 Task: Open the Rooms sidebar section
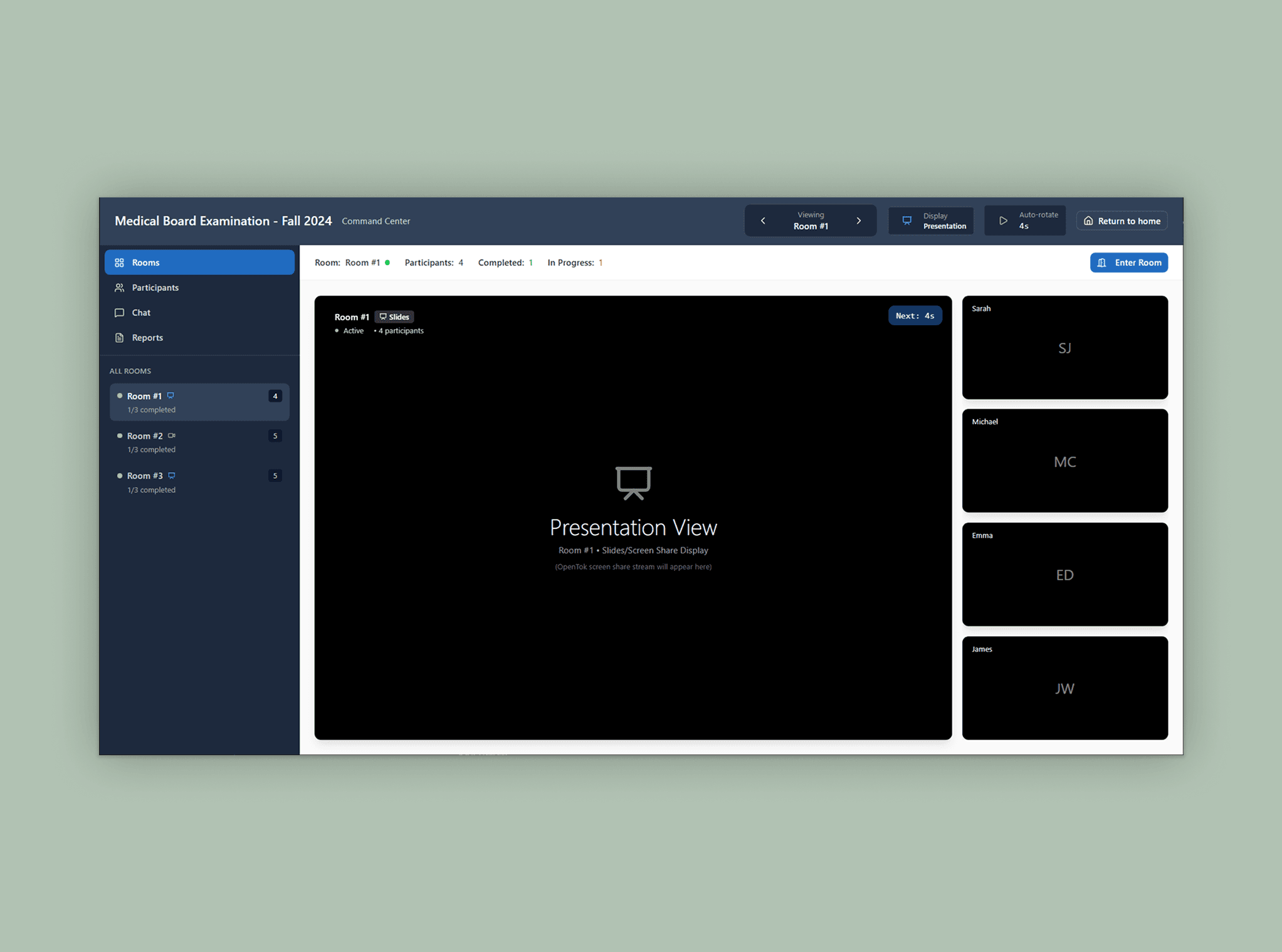pos(199,262)
